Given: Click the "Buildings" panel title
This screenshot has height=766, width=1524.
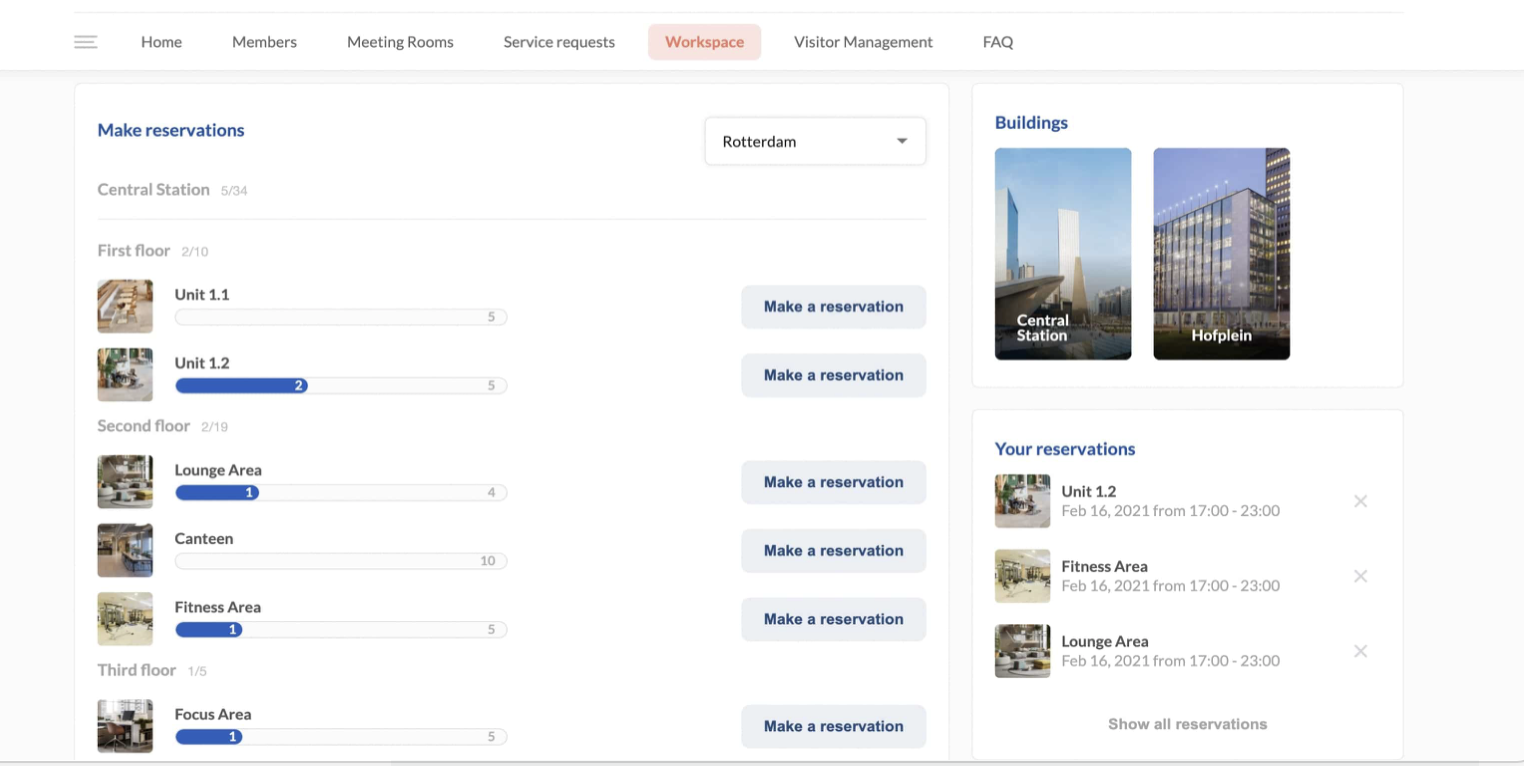Looking at the screenshot, I should click(x=1031, y=123).
